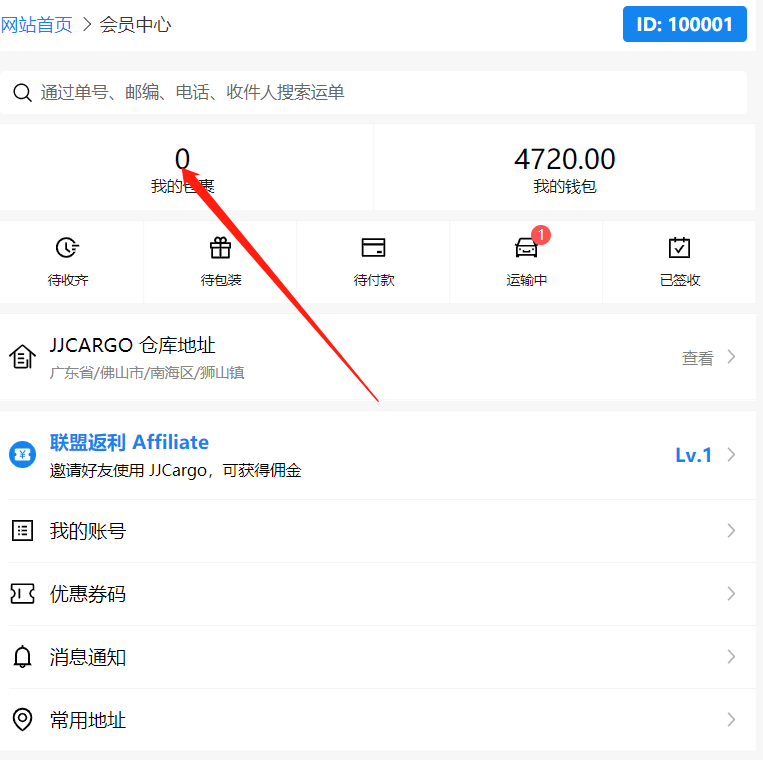
Task: Expand the 常用地址 row chevron
Action: click(x=731, y=720)
